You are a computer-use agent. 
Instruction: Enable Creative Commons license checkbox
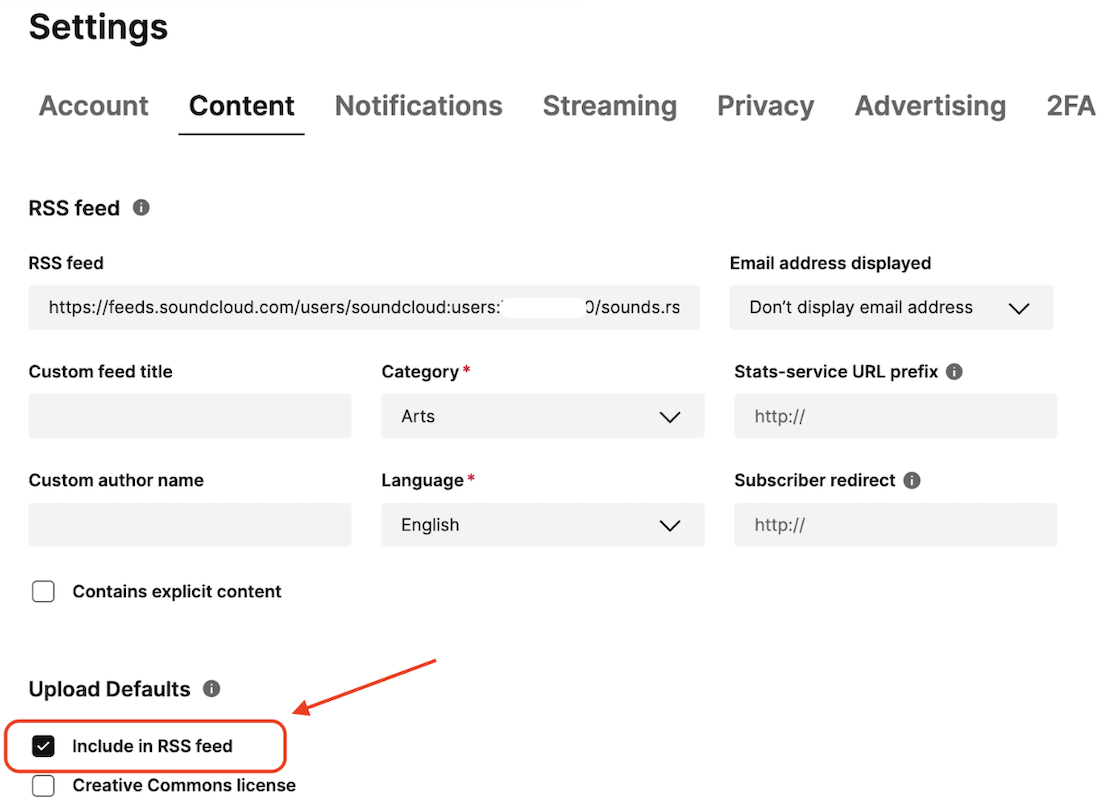(x=44, y=786)
